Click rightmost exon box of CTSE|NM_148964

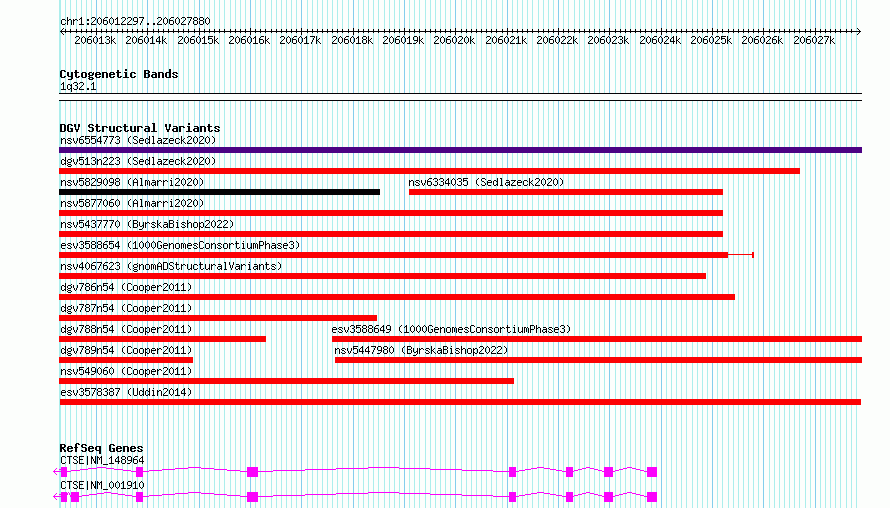652,472
